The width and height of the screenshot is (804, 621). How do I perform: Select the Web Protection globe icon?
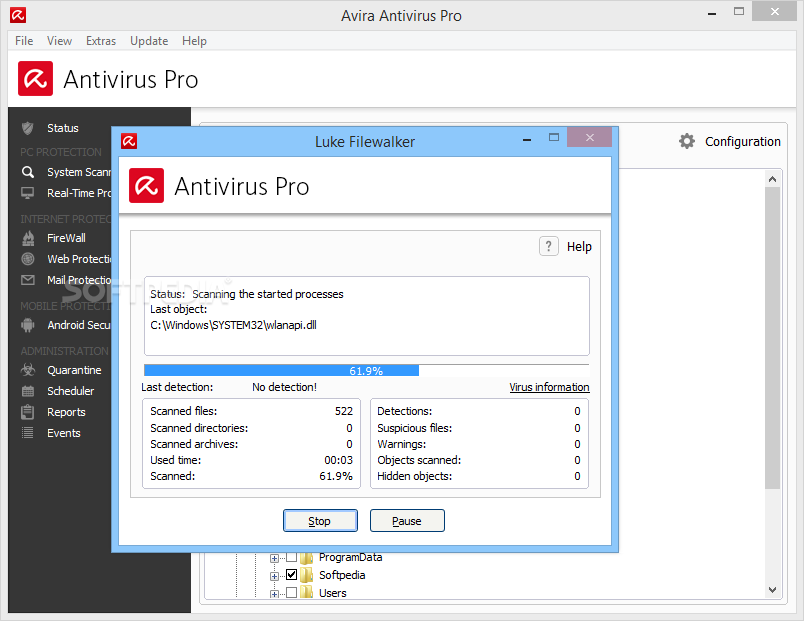pyautogui.click(x=28, y=259)
